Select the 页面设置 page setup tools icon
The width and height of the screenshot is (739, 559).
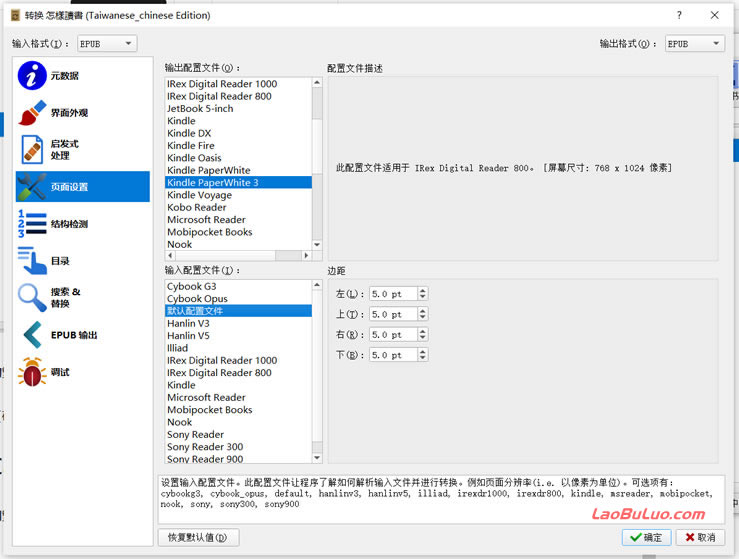click(x=32, y=187)
